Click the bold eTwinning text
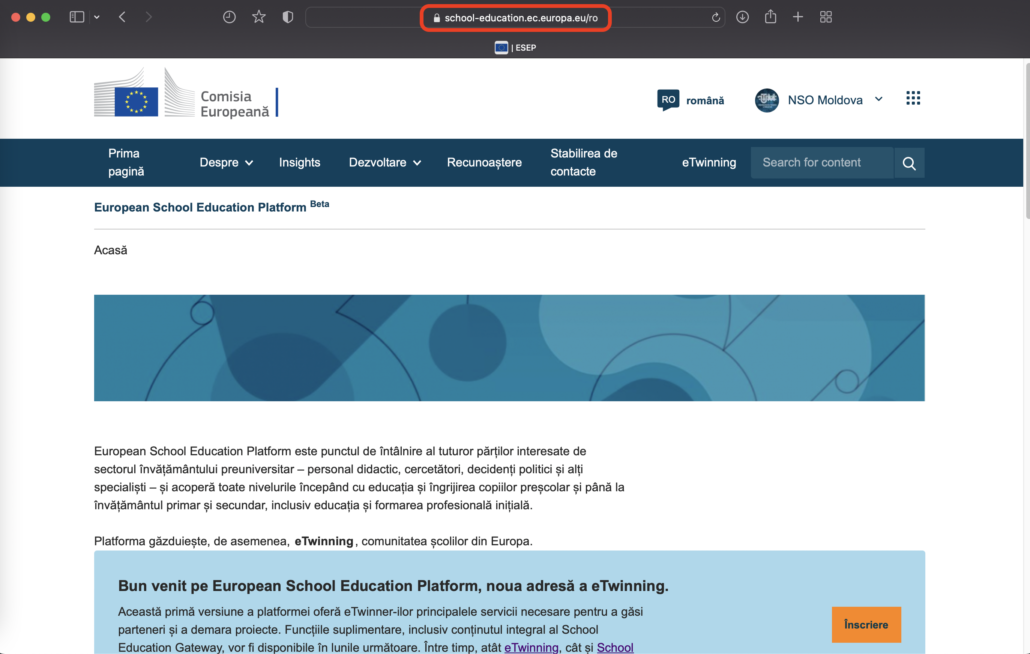Viewport: 1030px width, 654px height. tap(324, 541)
